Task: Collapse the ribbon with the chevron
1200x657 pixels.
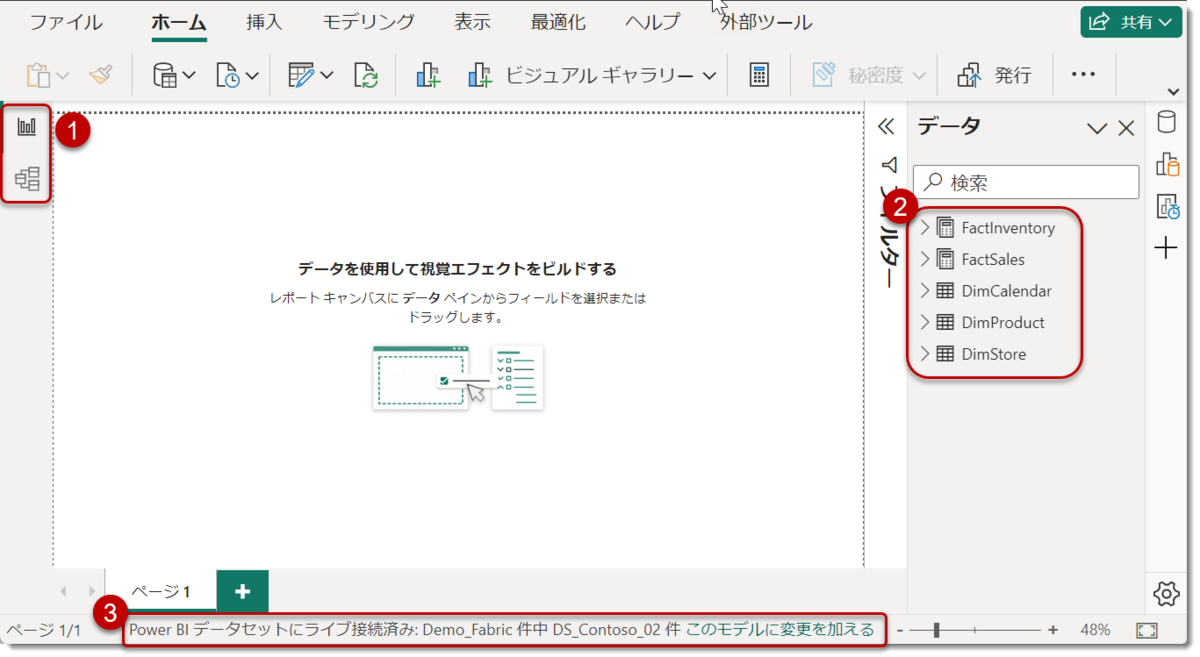Action: pos(1174,94)
